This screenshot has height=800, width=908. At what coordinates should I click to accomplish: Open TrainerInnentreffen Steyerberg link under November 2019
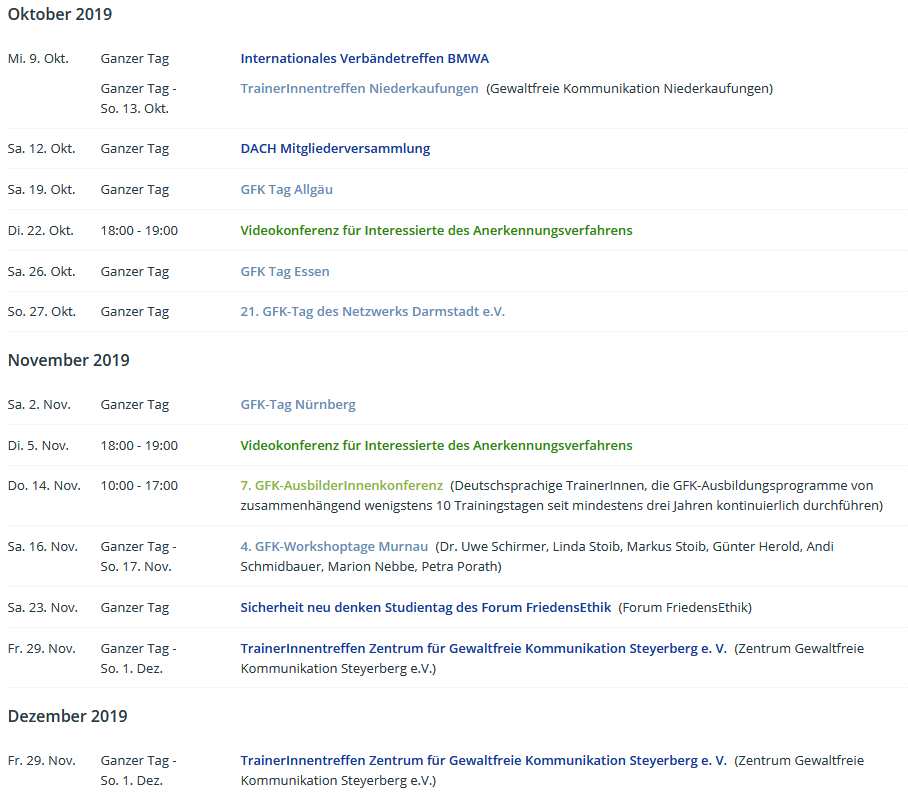(x=484, y=648)
